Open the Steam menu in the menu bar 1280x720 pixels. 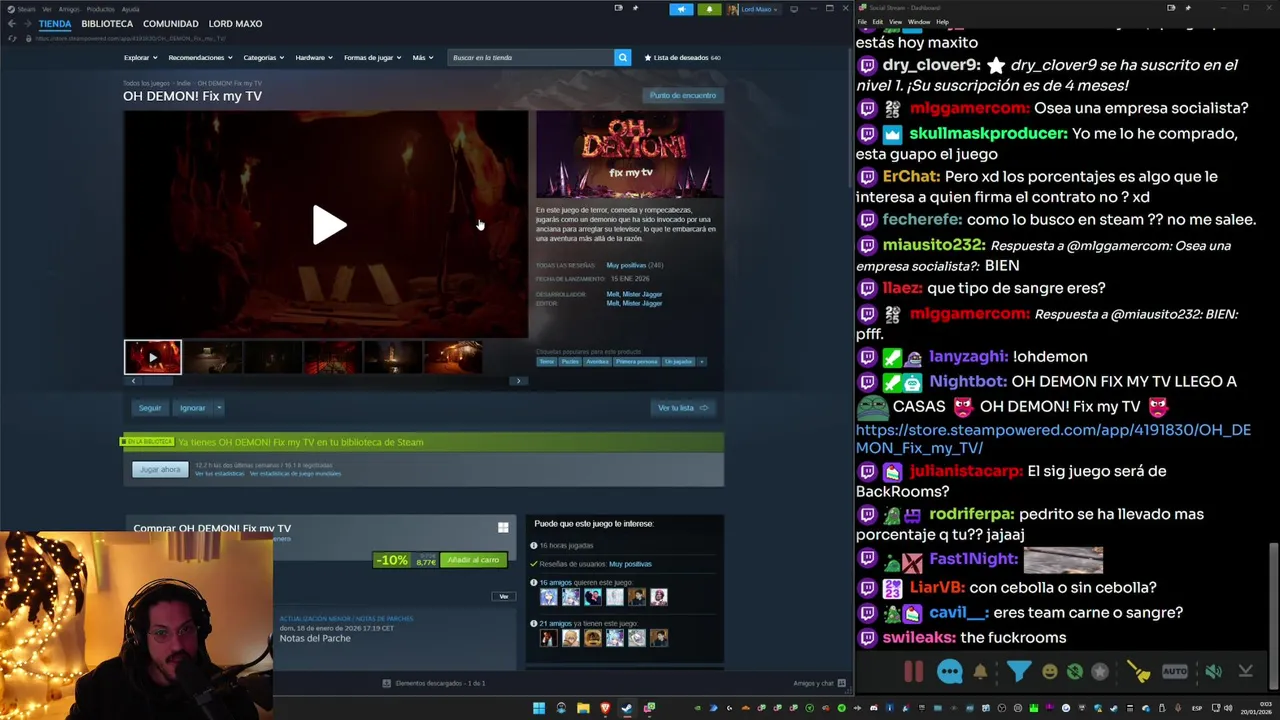point(26,9)
